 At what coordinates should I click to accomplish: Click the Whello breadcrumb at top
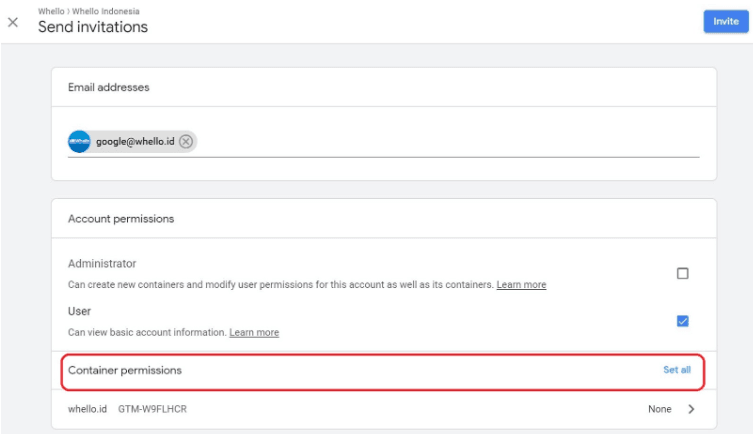click(x=50, y=11)
